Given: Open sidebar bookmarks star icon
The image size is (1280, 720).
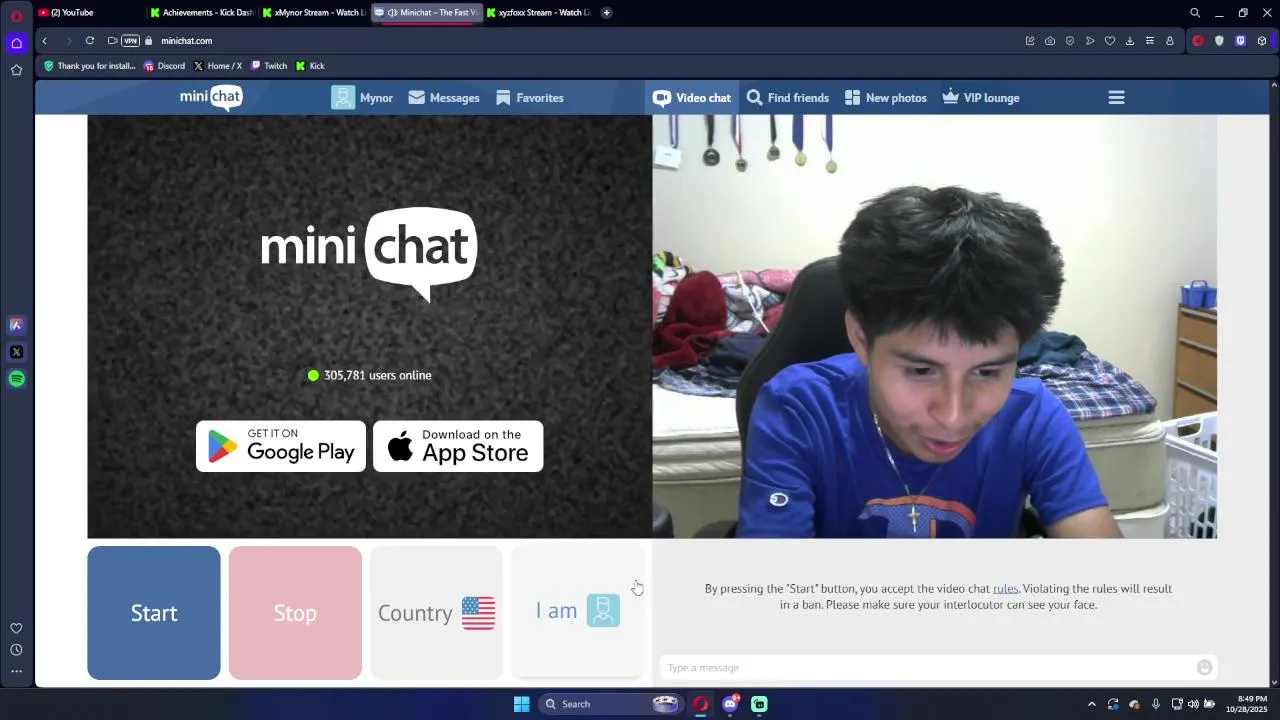Looking at the screenshot, I should click(16, 70).
